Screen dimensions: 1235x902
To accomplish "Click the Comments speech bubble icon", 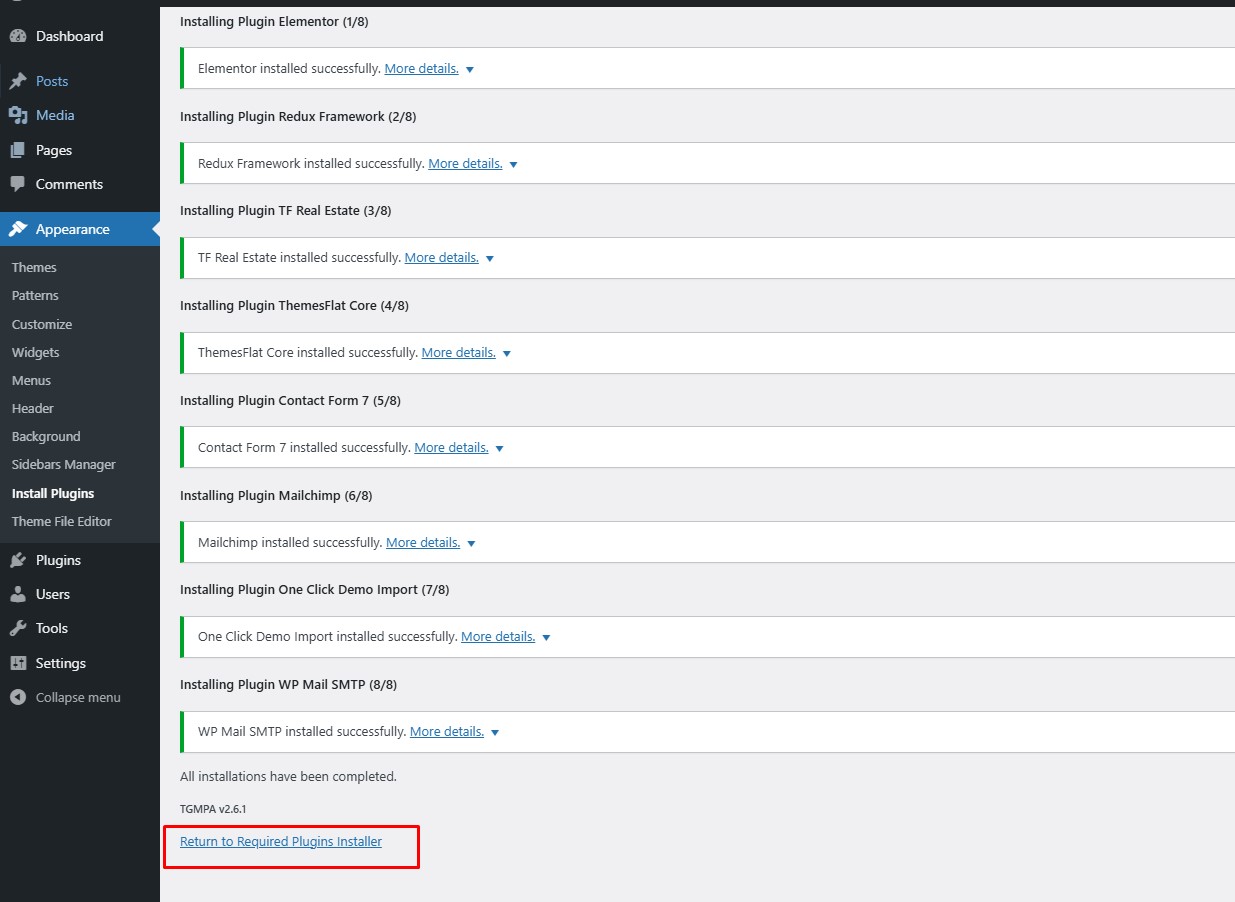I will click(x=18, y=184).
